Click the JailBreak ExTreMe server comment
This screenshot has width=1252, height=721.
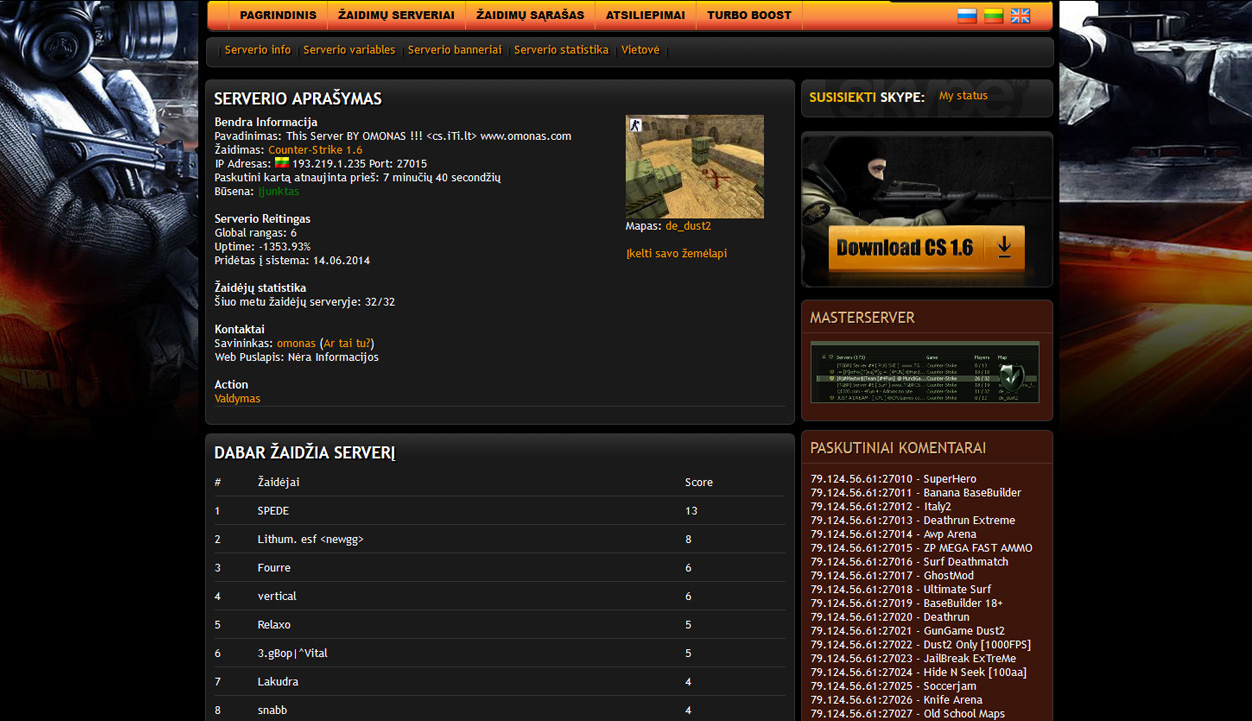[913, 659]
